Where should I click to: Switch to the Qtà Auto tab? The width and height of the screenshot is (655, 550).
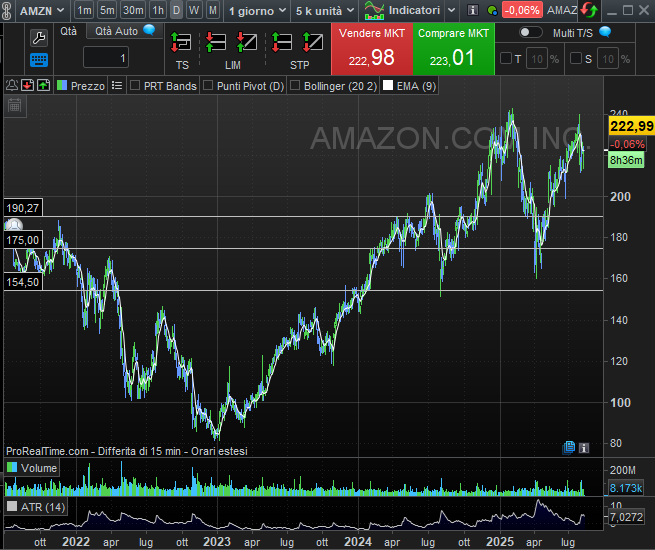pyautogui.click(x=124, y=31)
